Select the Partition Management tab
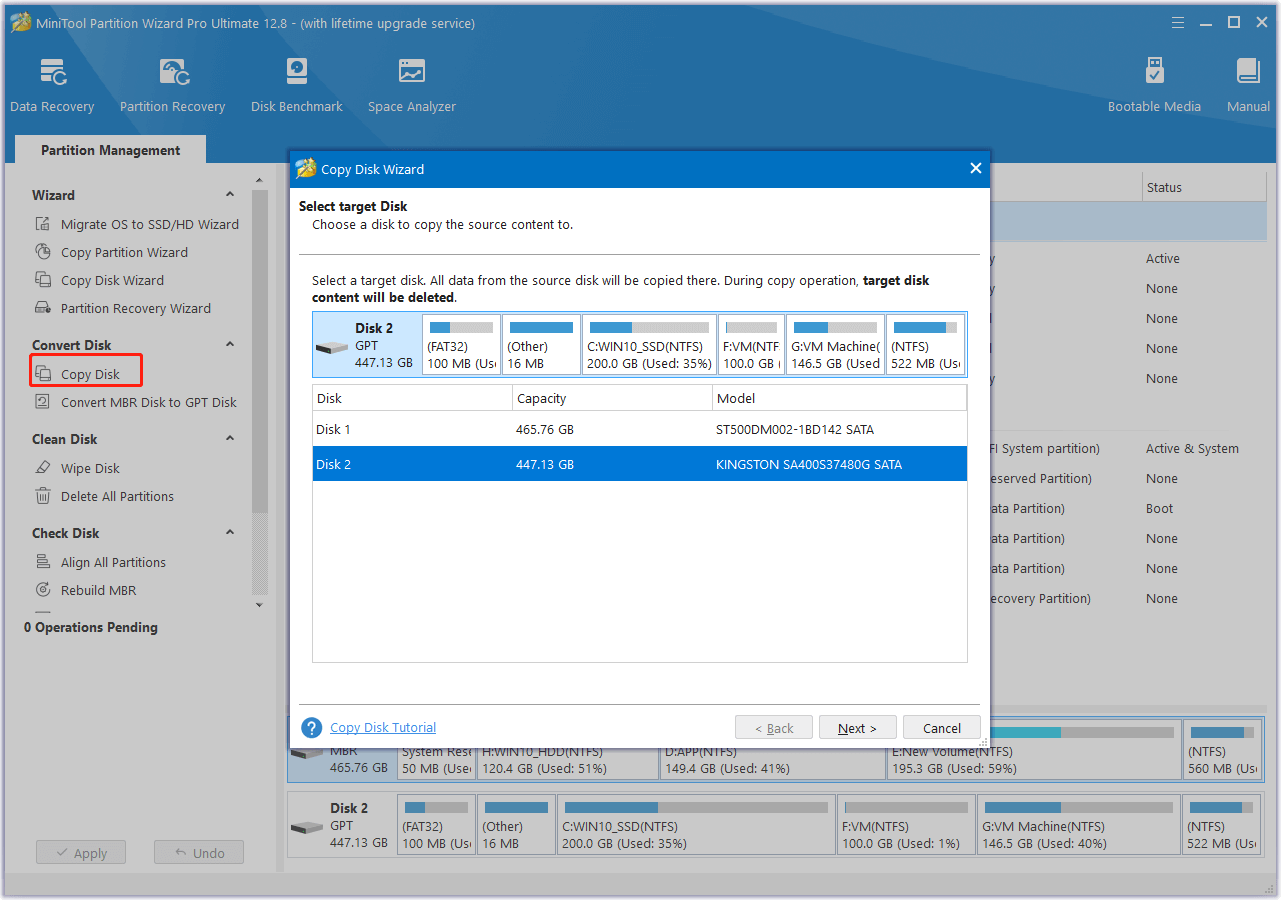 pos(111,150)
